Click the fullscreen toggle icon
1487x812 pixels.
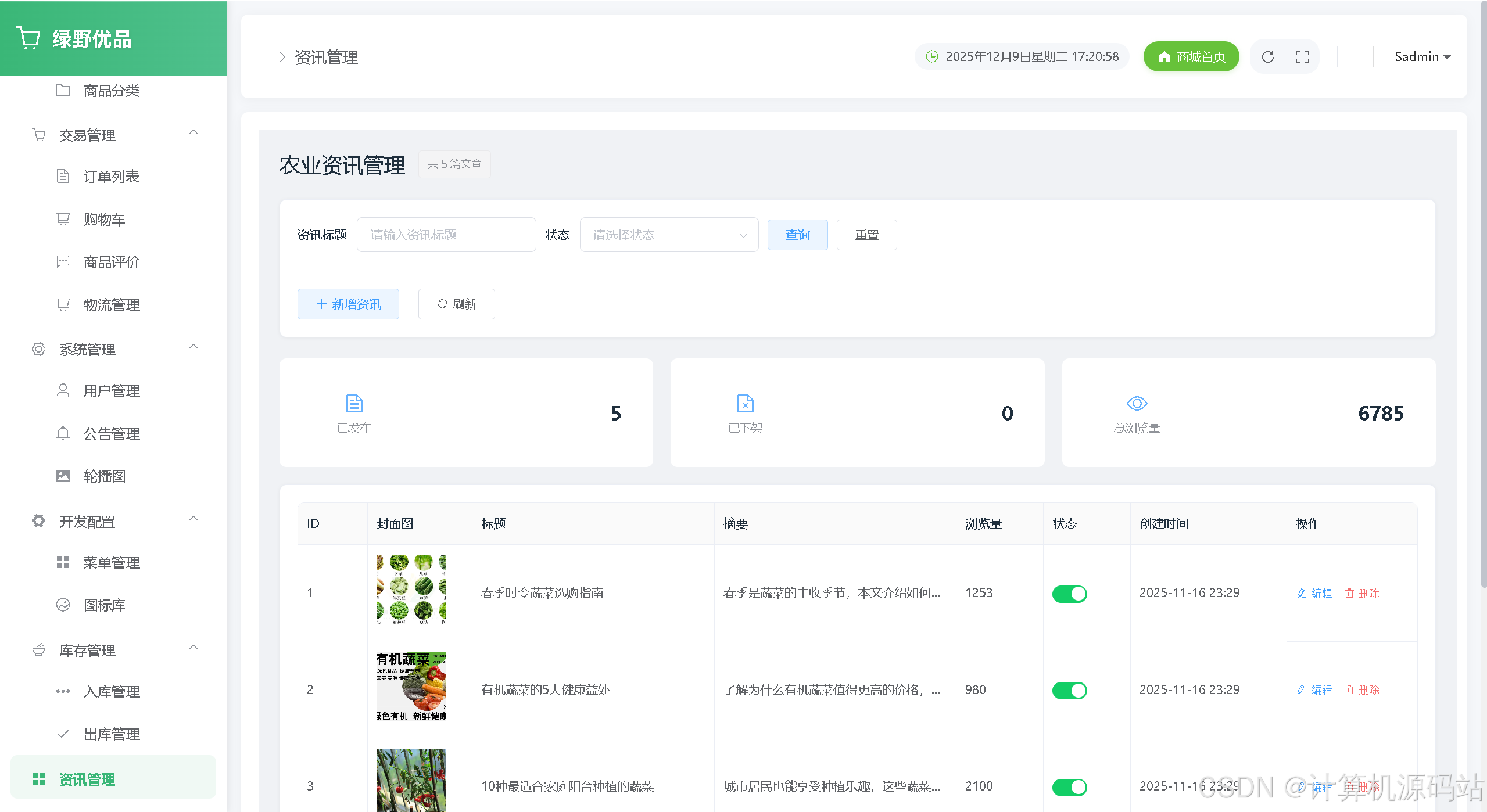pos(1302,57)
